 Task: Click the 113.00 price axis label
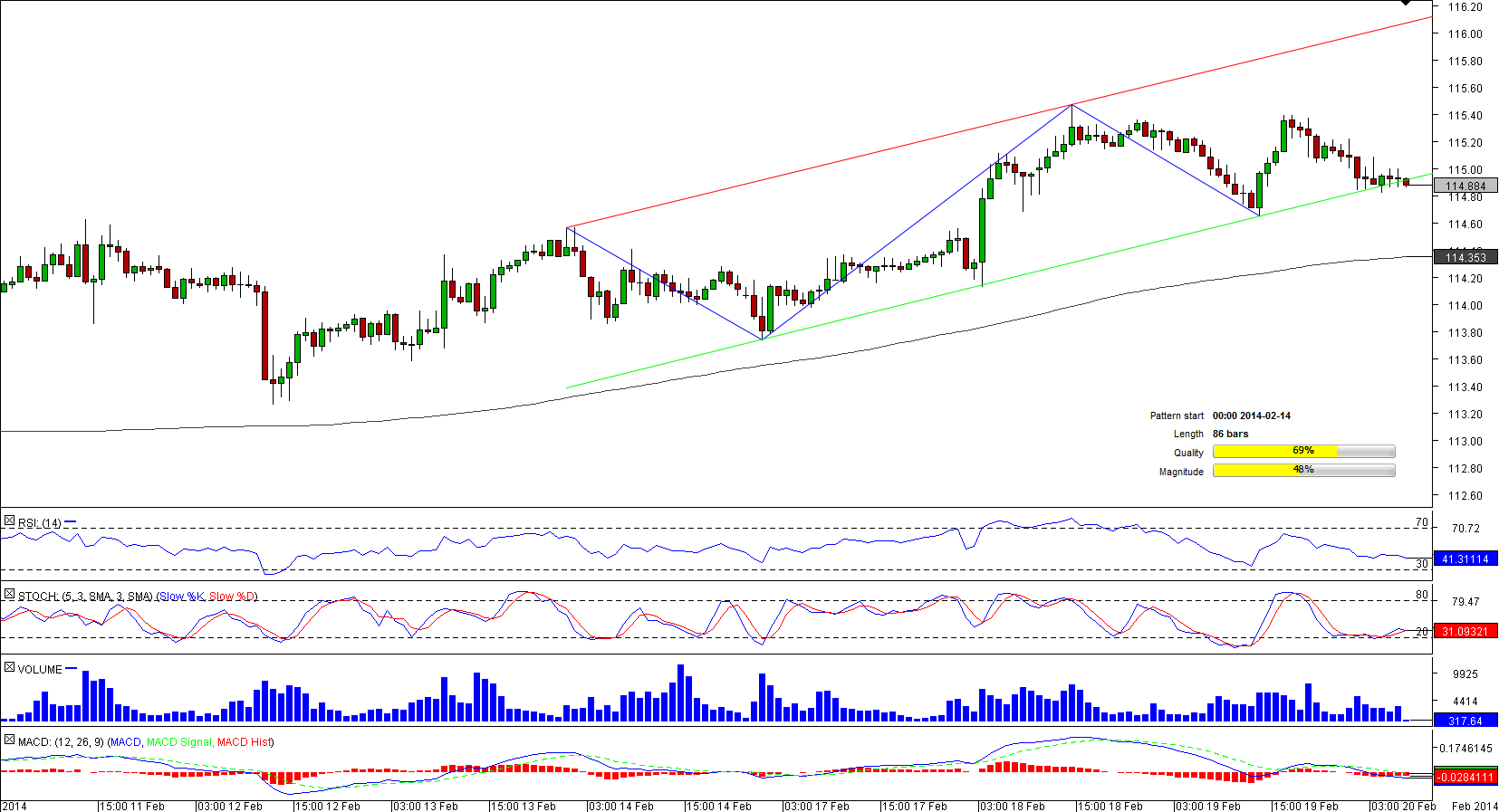(1465, 442)
